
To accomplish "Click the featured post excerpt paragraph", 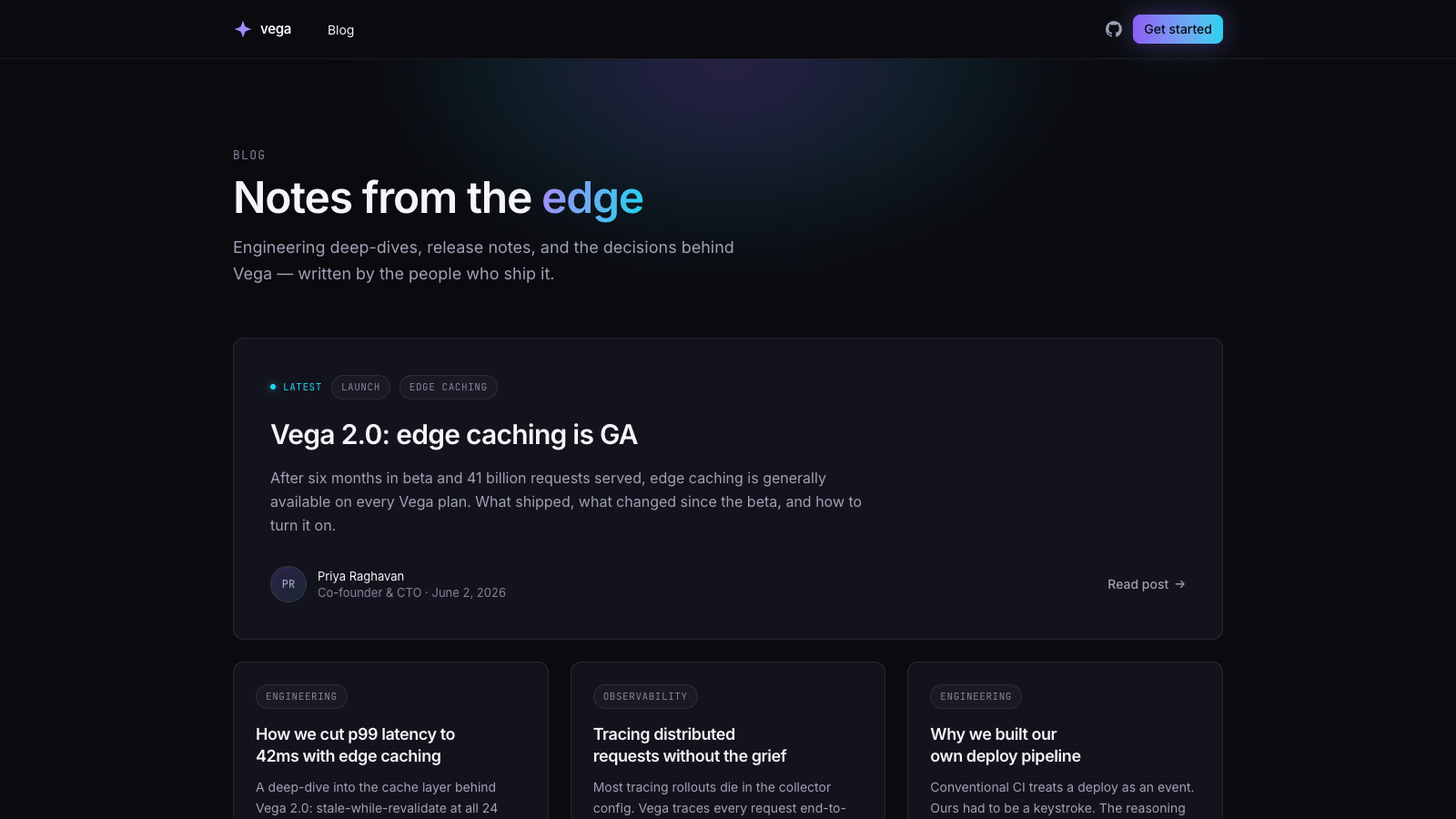I will click(x=566, y=501).
